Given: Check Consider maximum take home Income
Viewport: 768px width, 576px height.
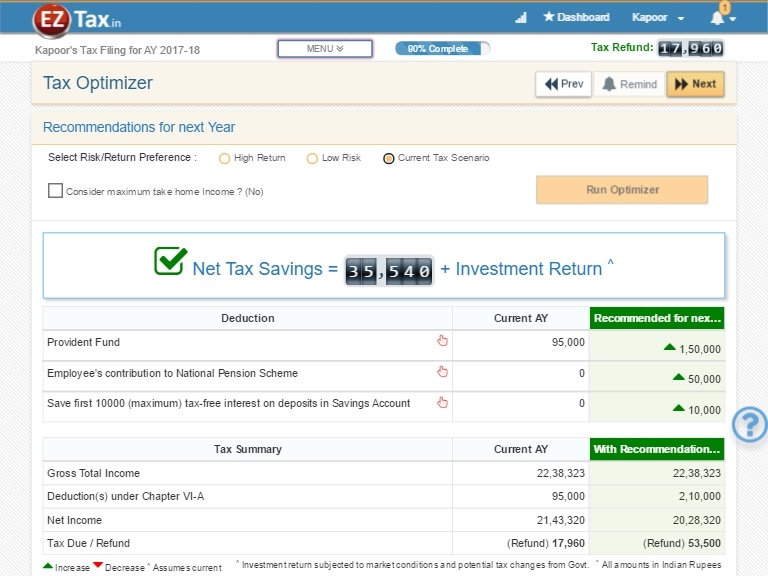Looking at the screenshot, I should coord(55,191).
